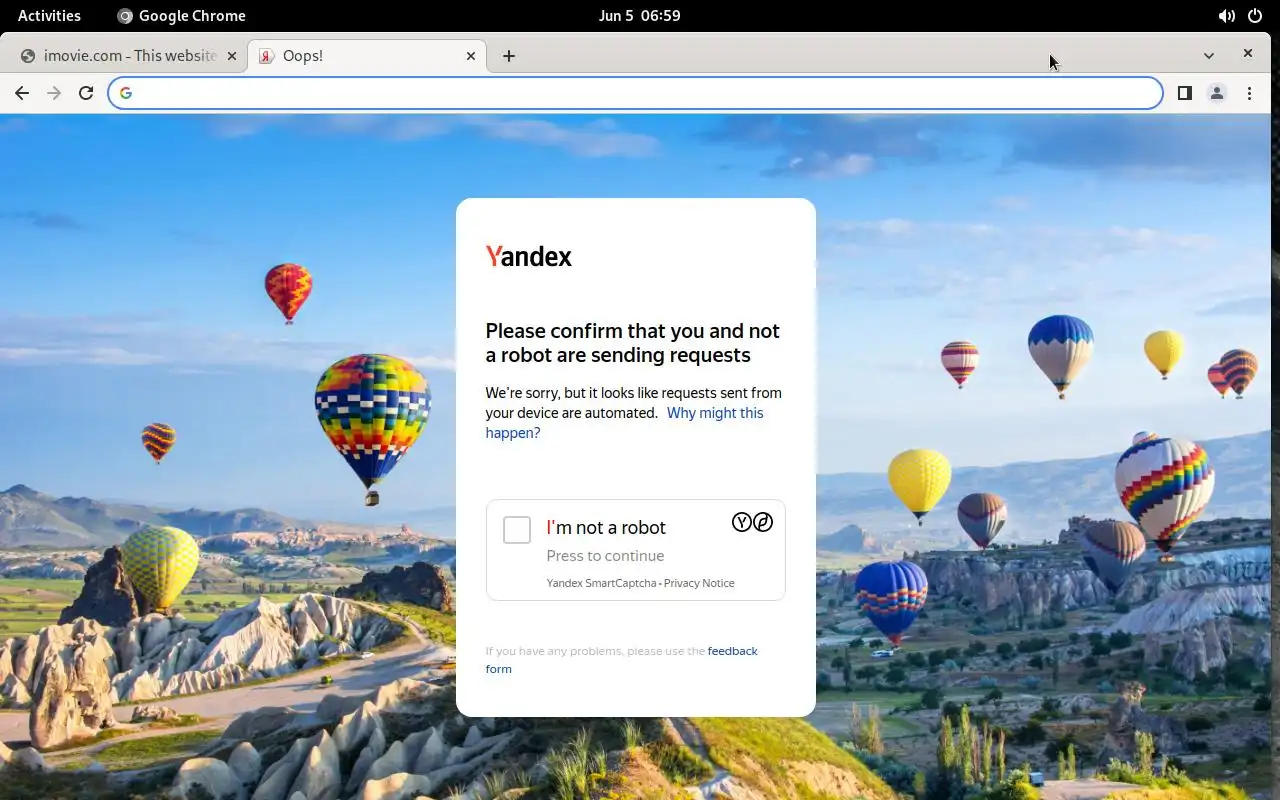The image size is (1280, 800).
Task: Open the Privacy Notice link
Action: point(699,583)
